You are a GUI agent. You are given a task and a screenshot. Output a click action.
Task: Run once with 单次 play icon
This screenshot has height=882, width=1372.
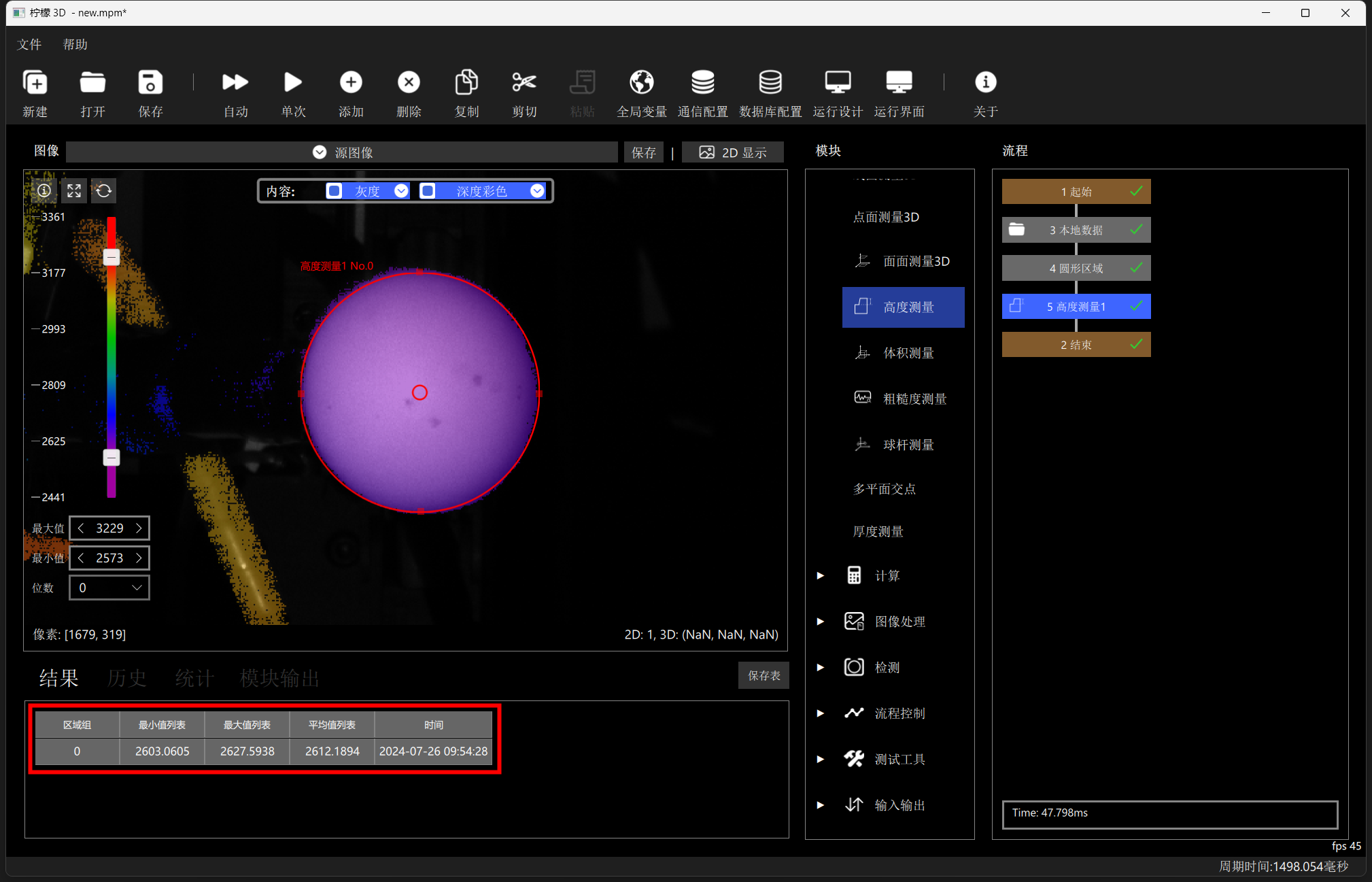click(293, 82)
